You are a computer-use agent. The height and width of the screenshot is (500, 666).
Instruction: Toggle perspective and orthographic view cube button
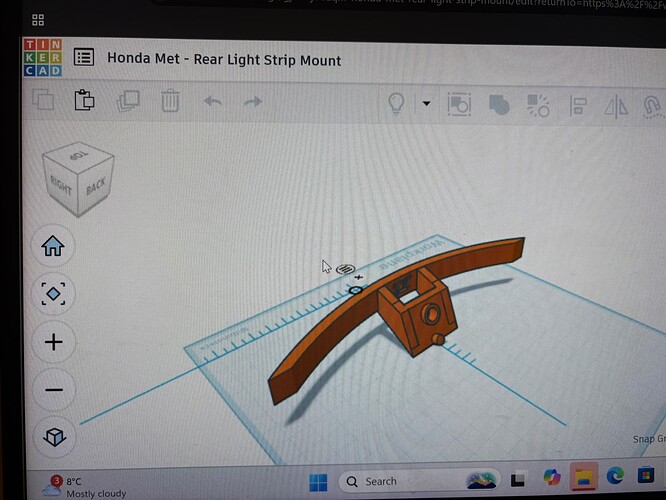tap(53, 438)
